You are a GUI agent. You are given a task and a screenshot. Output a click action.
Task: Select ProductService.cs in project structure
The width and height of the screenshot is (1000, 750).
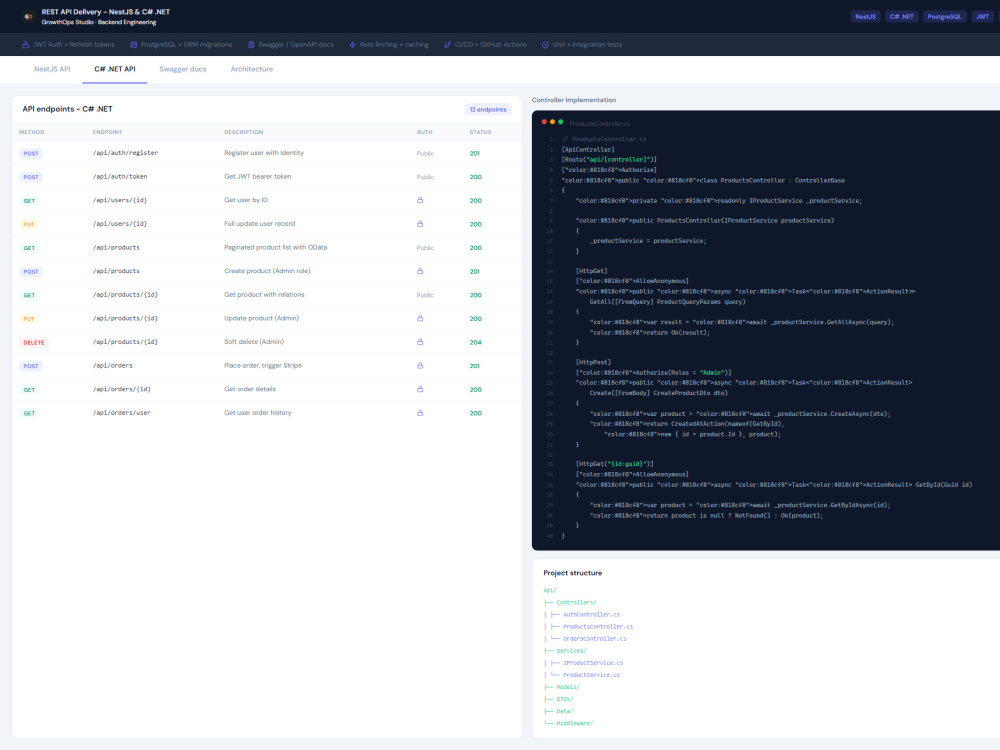coord(591,675)
